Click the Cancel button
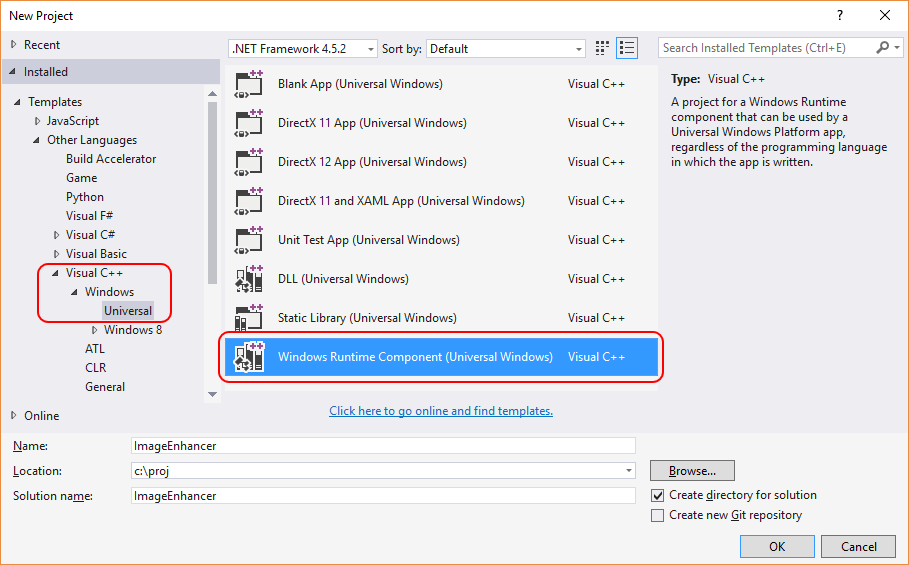This screenshot has height=565, width=909. point(859,546)
